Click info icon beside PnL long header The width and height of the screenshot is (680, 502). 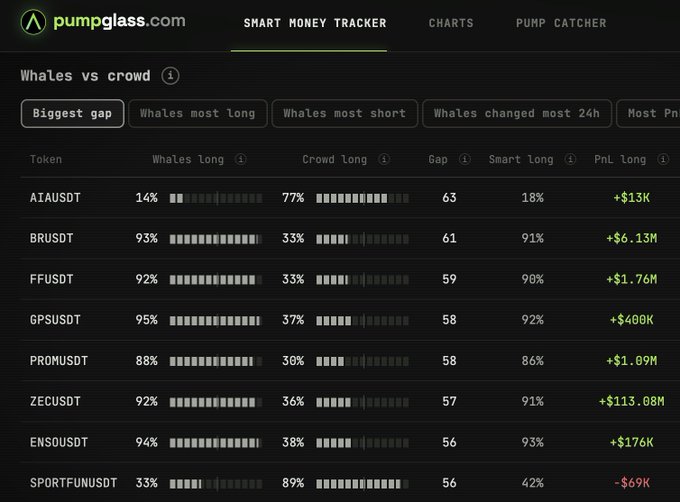click(663, 159)
